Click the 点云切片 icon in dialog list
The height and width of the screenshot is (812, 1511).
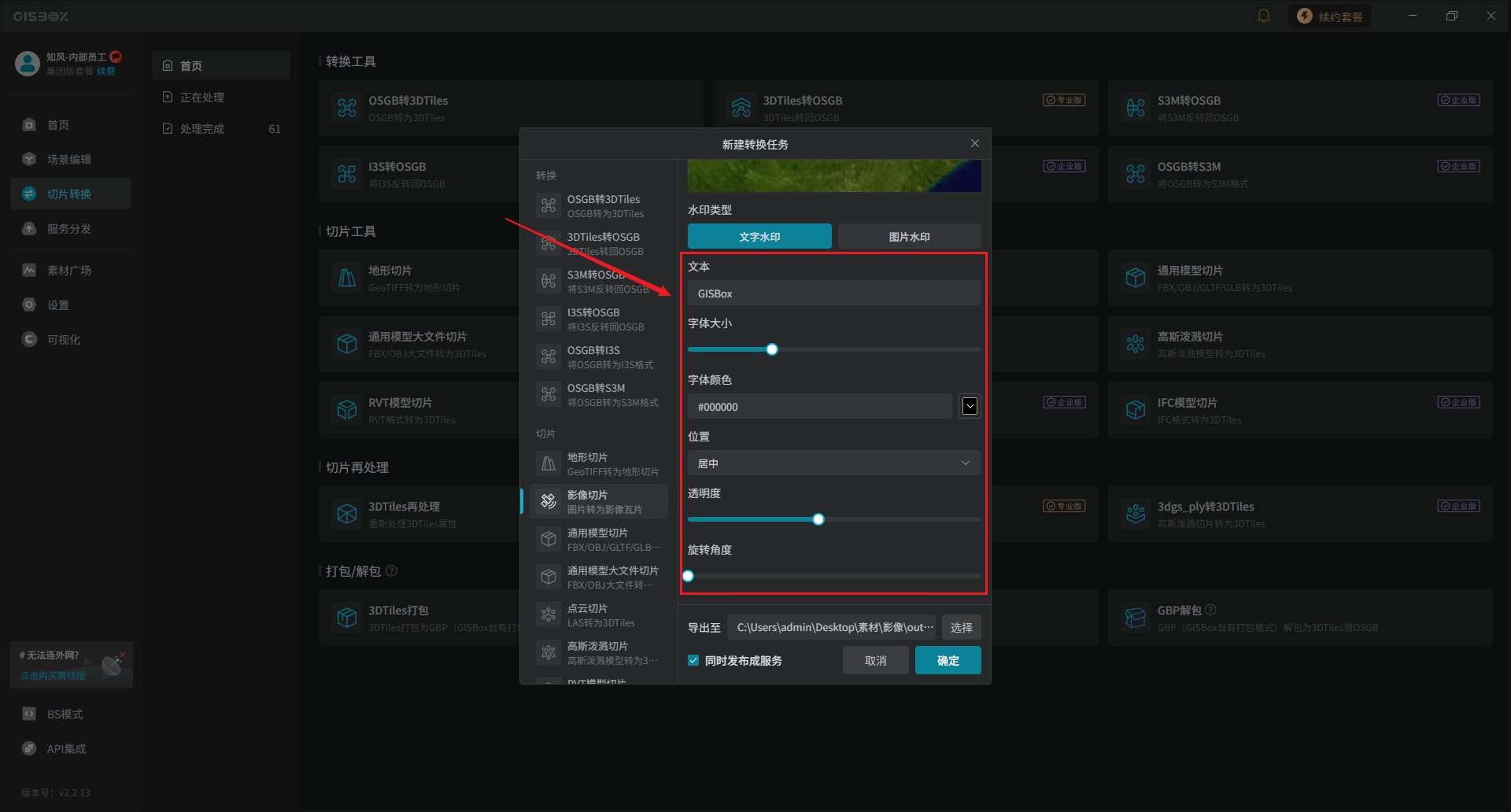[x=549, y=615]
